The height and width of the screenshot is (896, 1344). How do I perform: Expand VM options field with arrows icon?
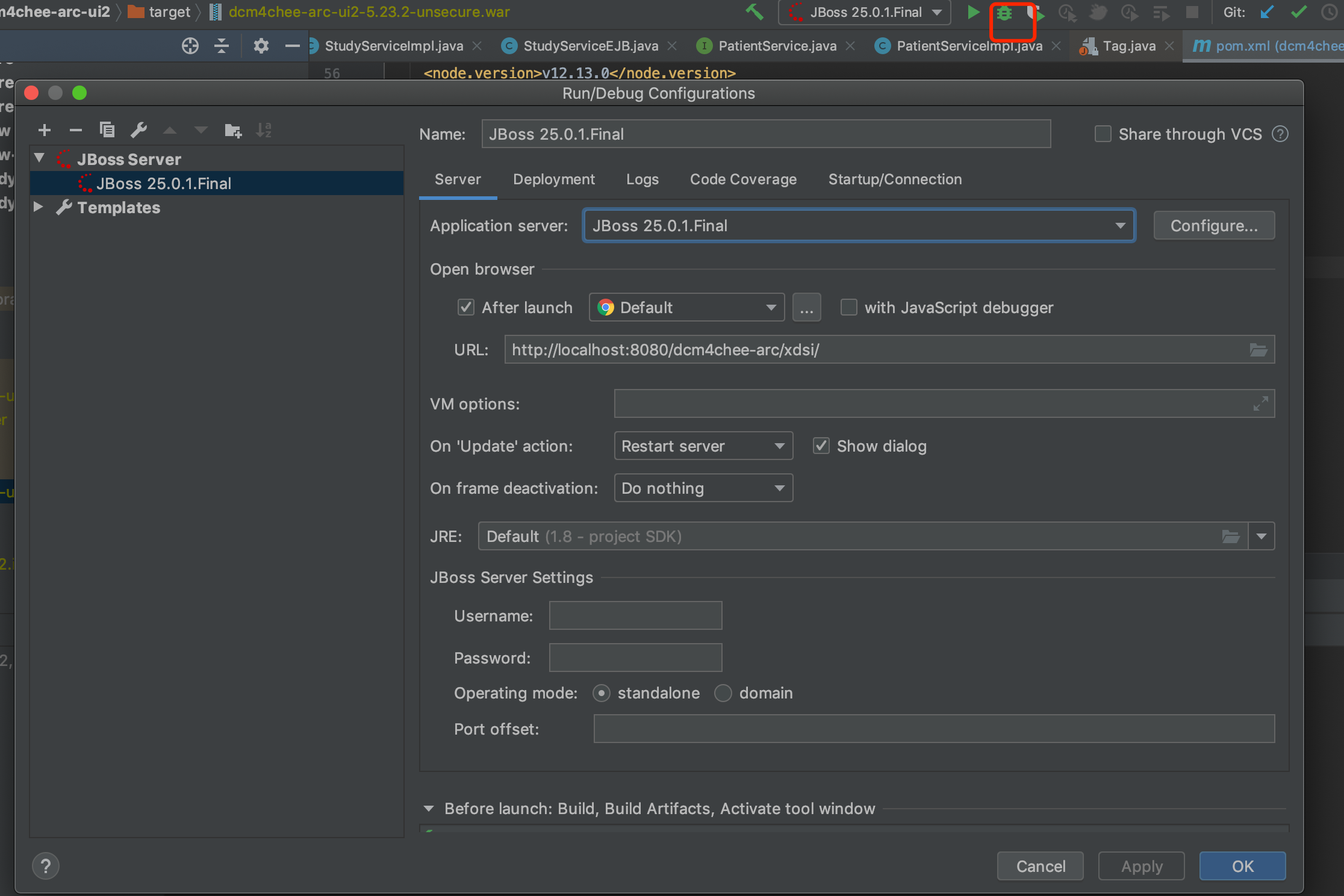(x=1260, y=403)
